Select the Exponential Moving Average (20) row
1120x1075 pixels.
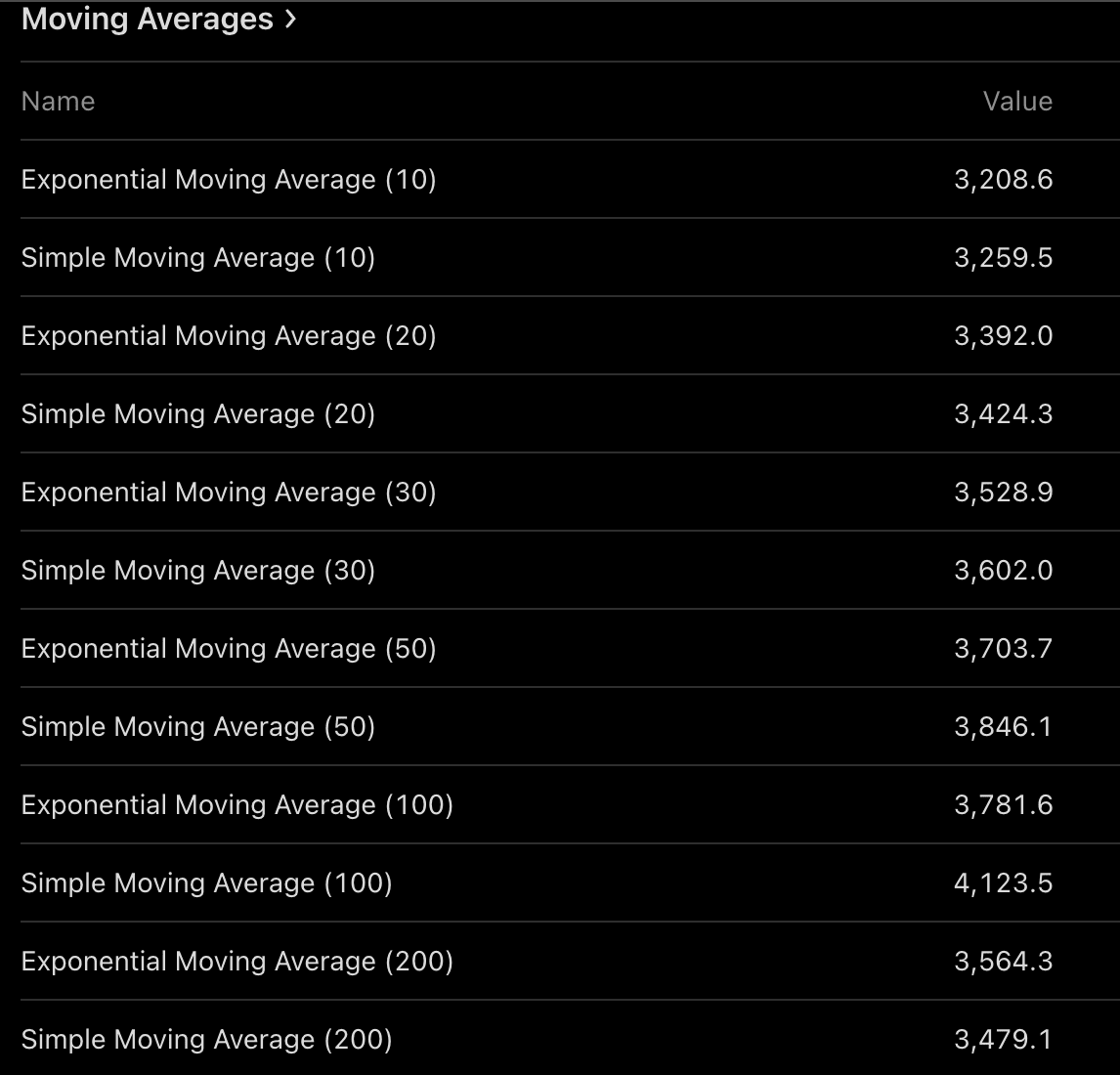point(229,336)
